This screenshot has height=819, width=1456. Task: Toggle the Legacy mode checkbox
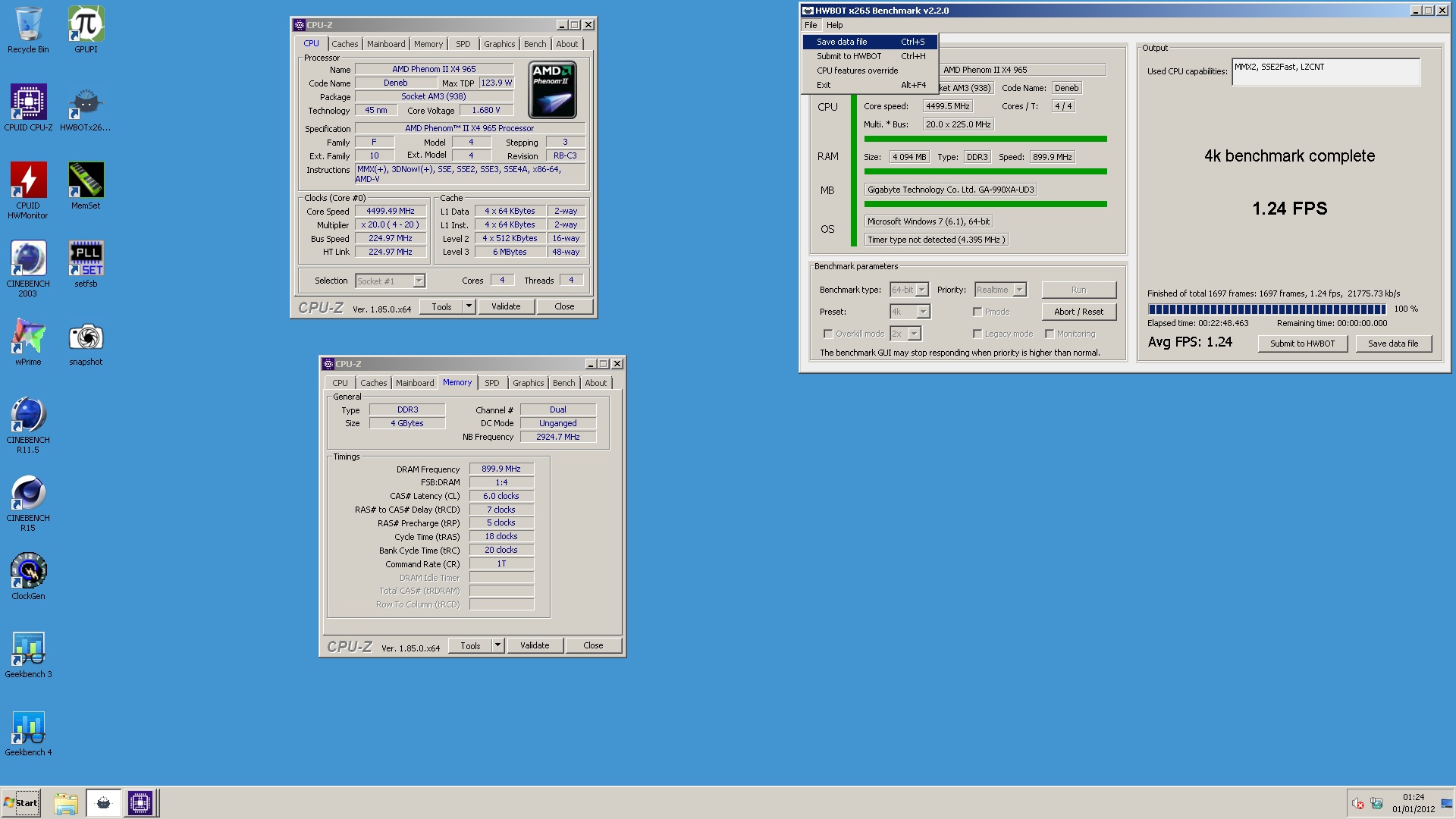coord(977,334)
